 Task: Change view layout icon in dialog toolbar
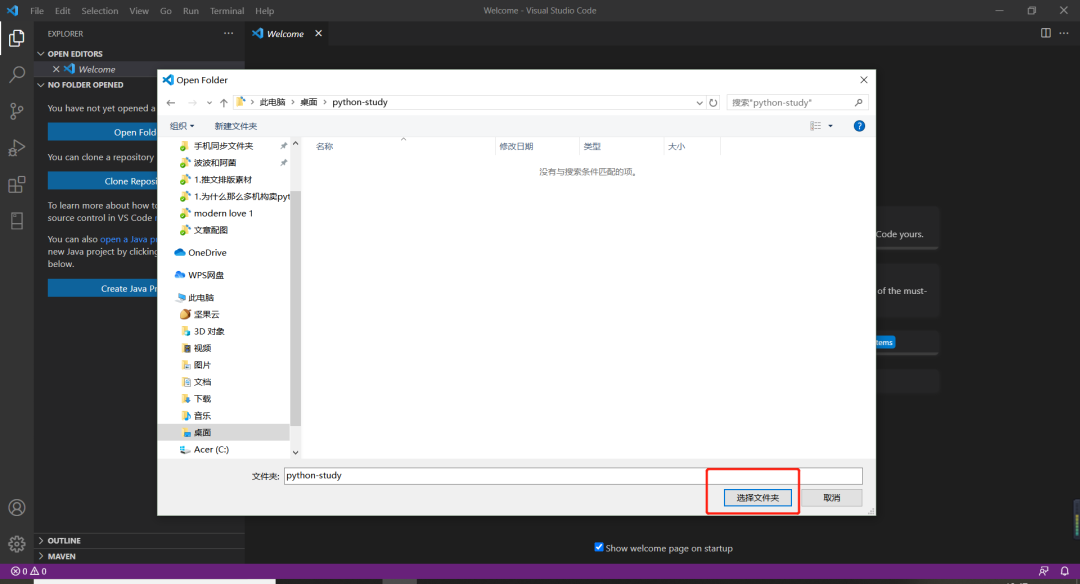[816, 126]
